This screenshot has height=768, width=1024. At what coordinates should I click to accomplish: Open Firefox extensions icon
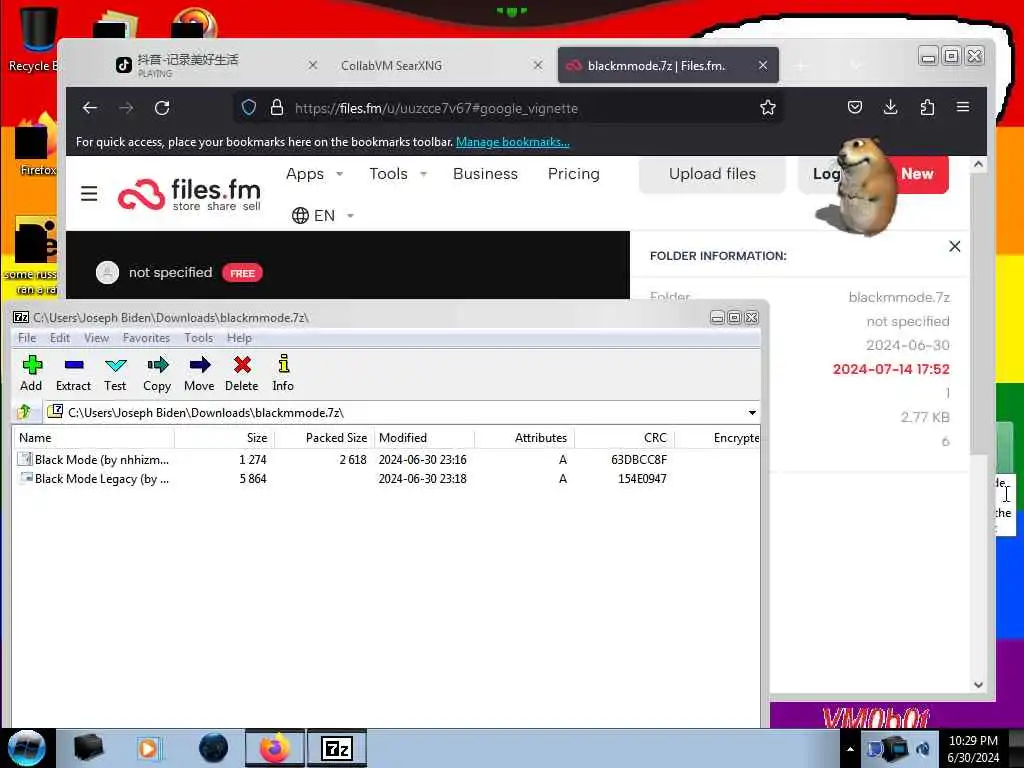coord(927,108)
